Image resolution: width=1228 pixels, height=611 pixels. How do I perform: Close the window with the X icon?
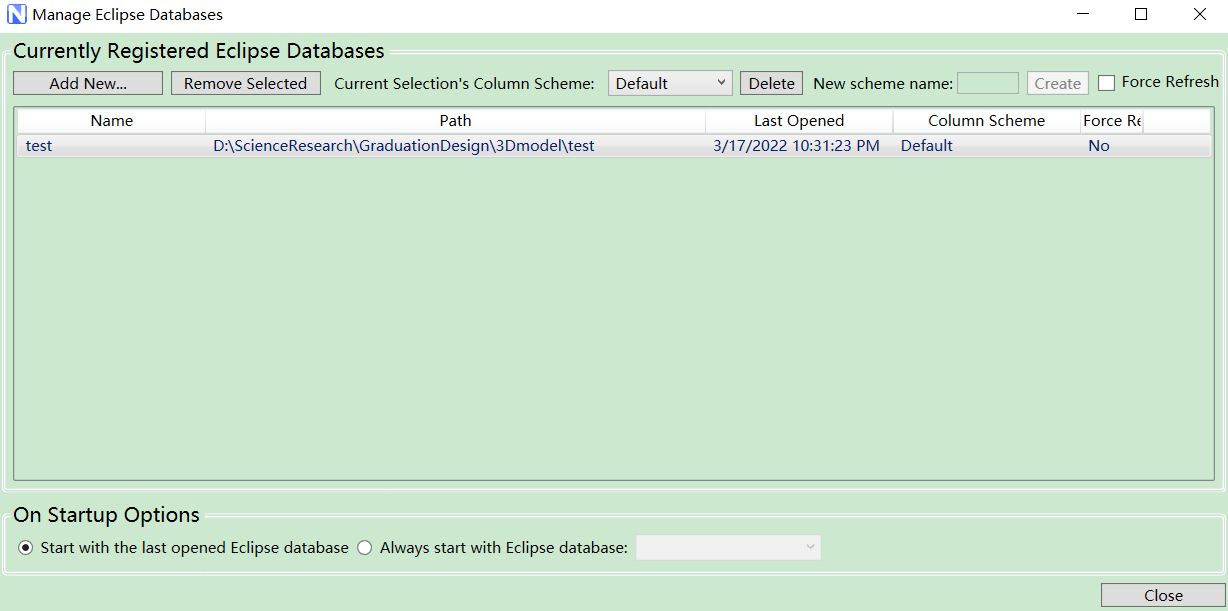[1200, 15]
